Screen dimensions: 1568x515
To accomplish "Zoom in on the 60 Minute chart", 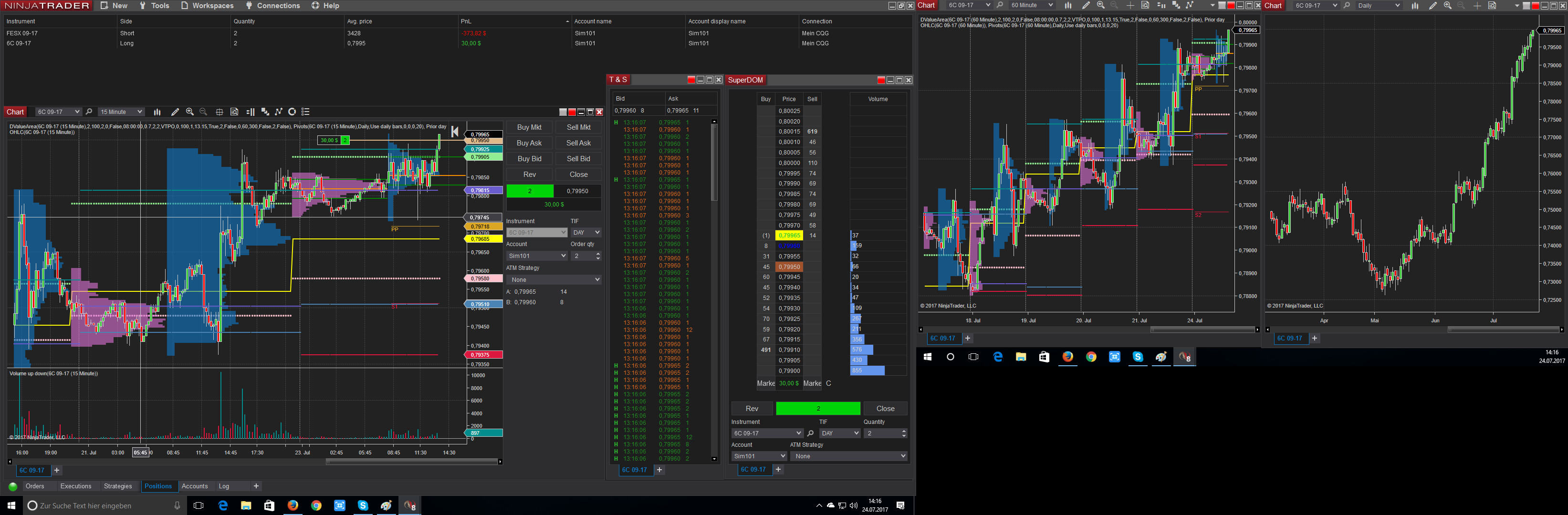I will 1100,5.
